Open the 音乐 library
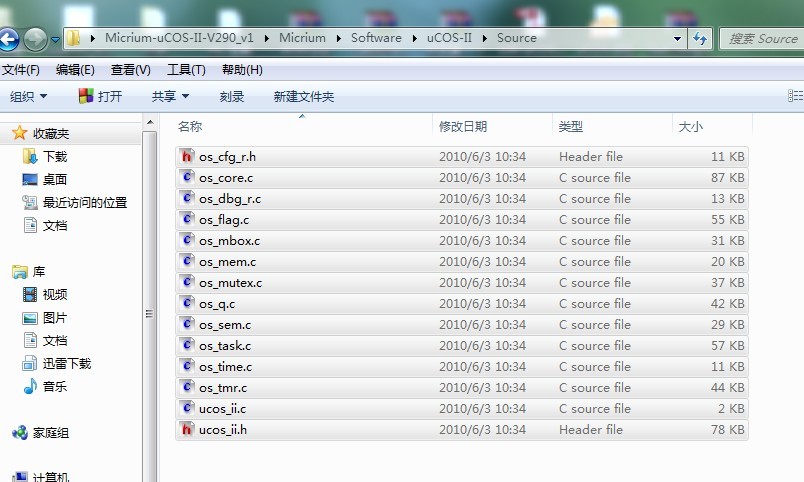 [55, 386]
